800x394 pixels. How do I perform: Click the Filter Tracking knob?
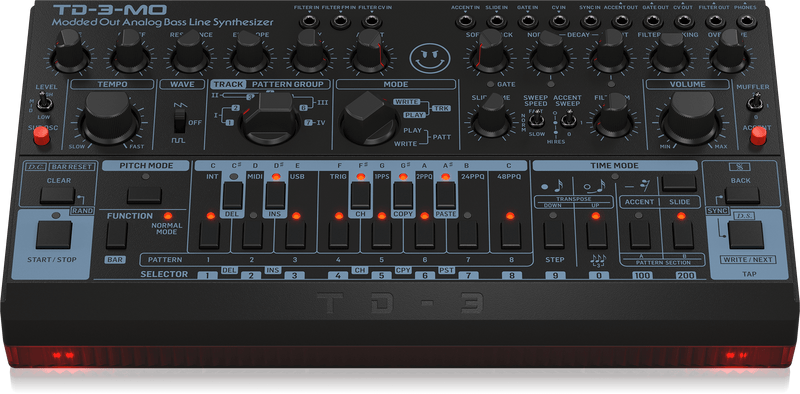pos(670,52)
